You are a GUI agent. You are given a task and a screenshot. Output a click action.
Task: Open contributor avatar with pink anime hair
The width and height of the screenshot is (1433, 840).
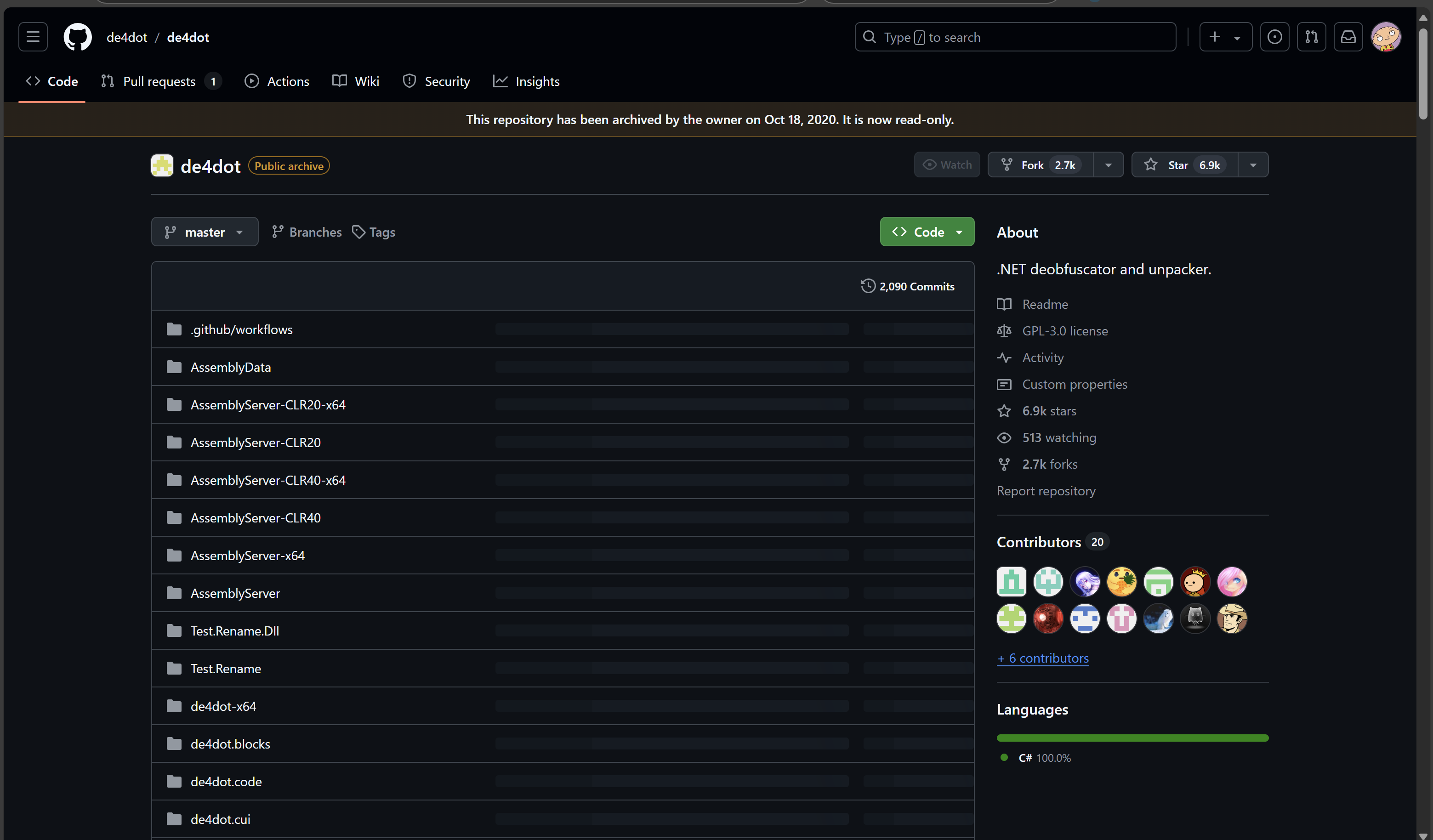pos(1232,581)
